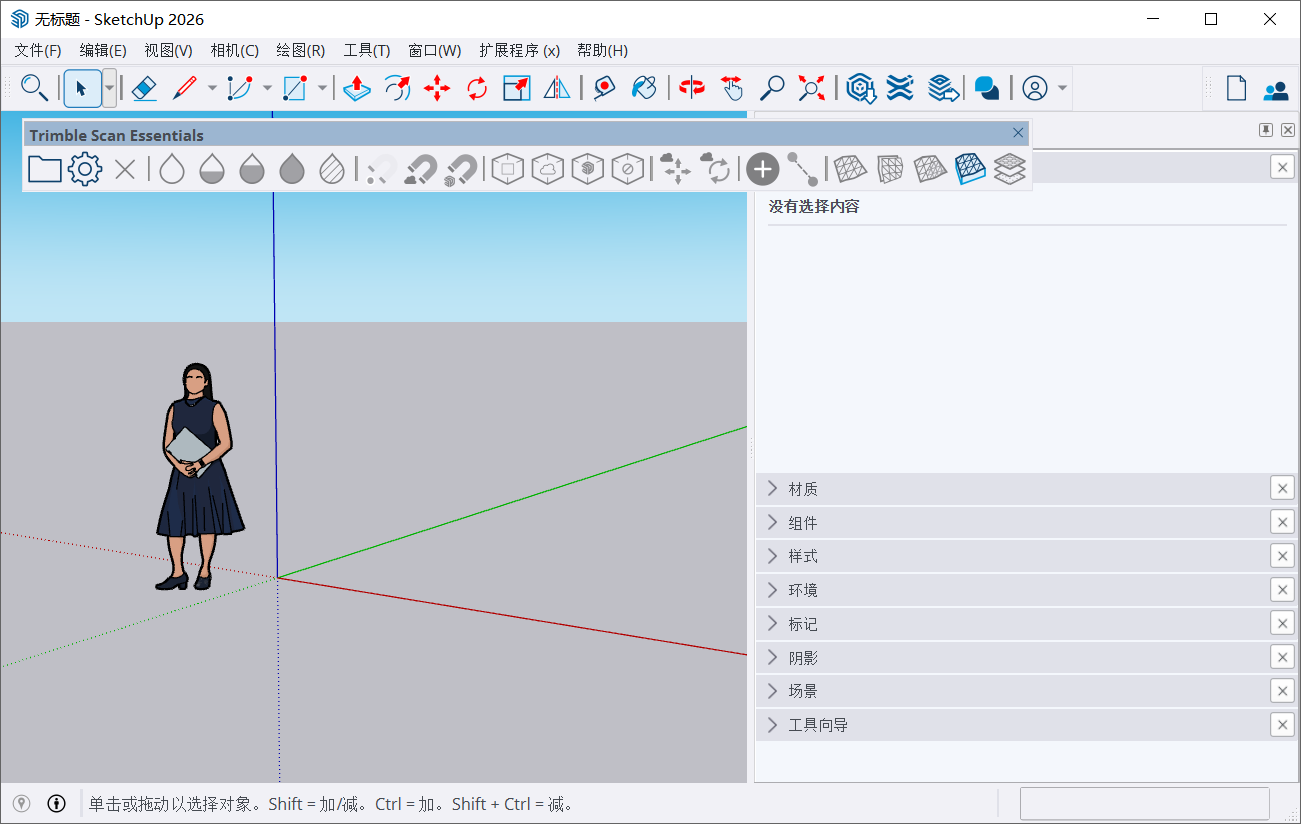Open 3D Warehouse from the toolbar
Screen dimensions: 1301x824
click(x=861, y=88)
